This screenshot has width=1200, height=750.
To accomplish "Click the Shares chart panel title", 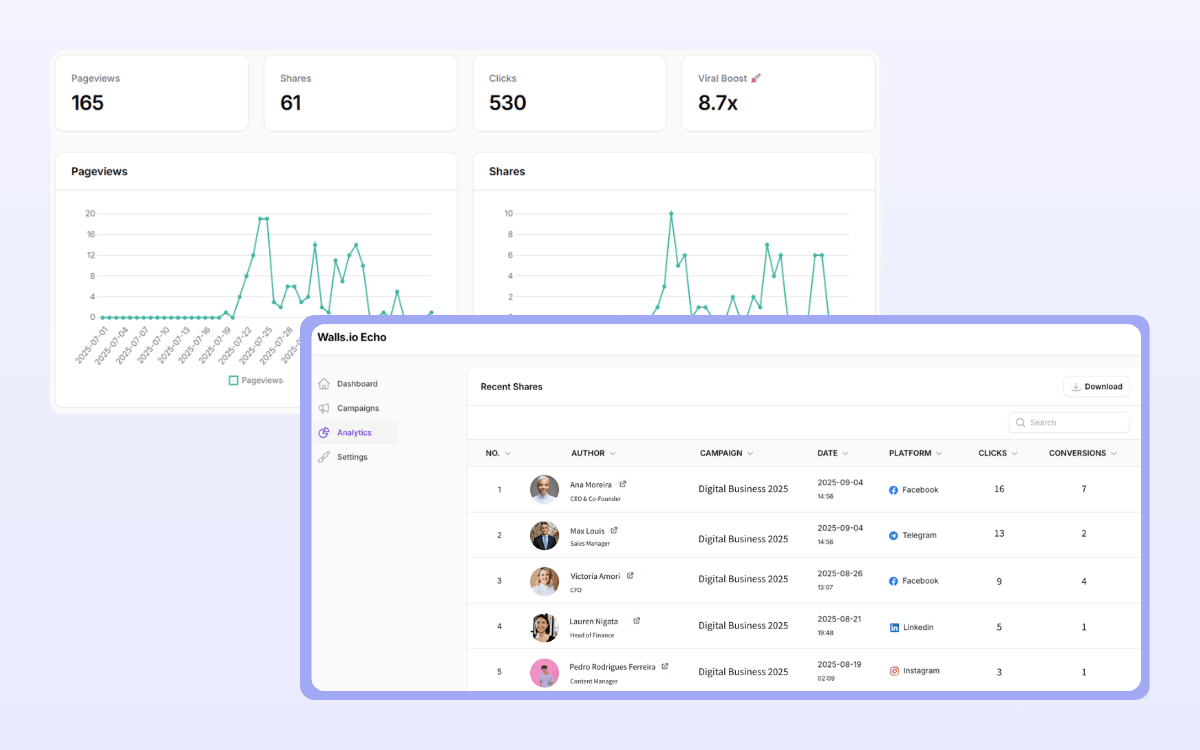I will 507,172.
